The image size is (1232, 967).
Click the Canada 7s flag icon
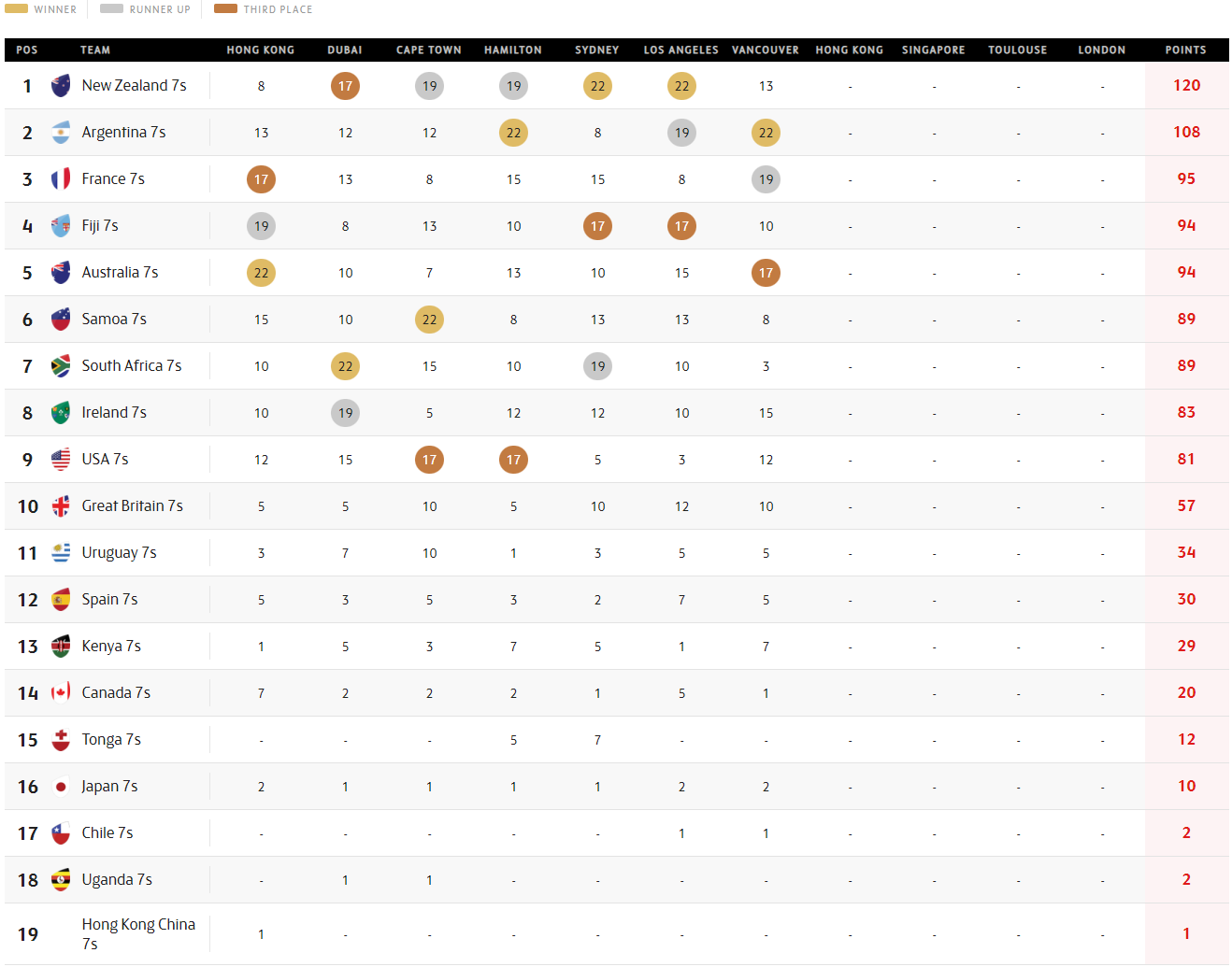point(61,693)
